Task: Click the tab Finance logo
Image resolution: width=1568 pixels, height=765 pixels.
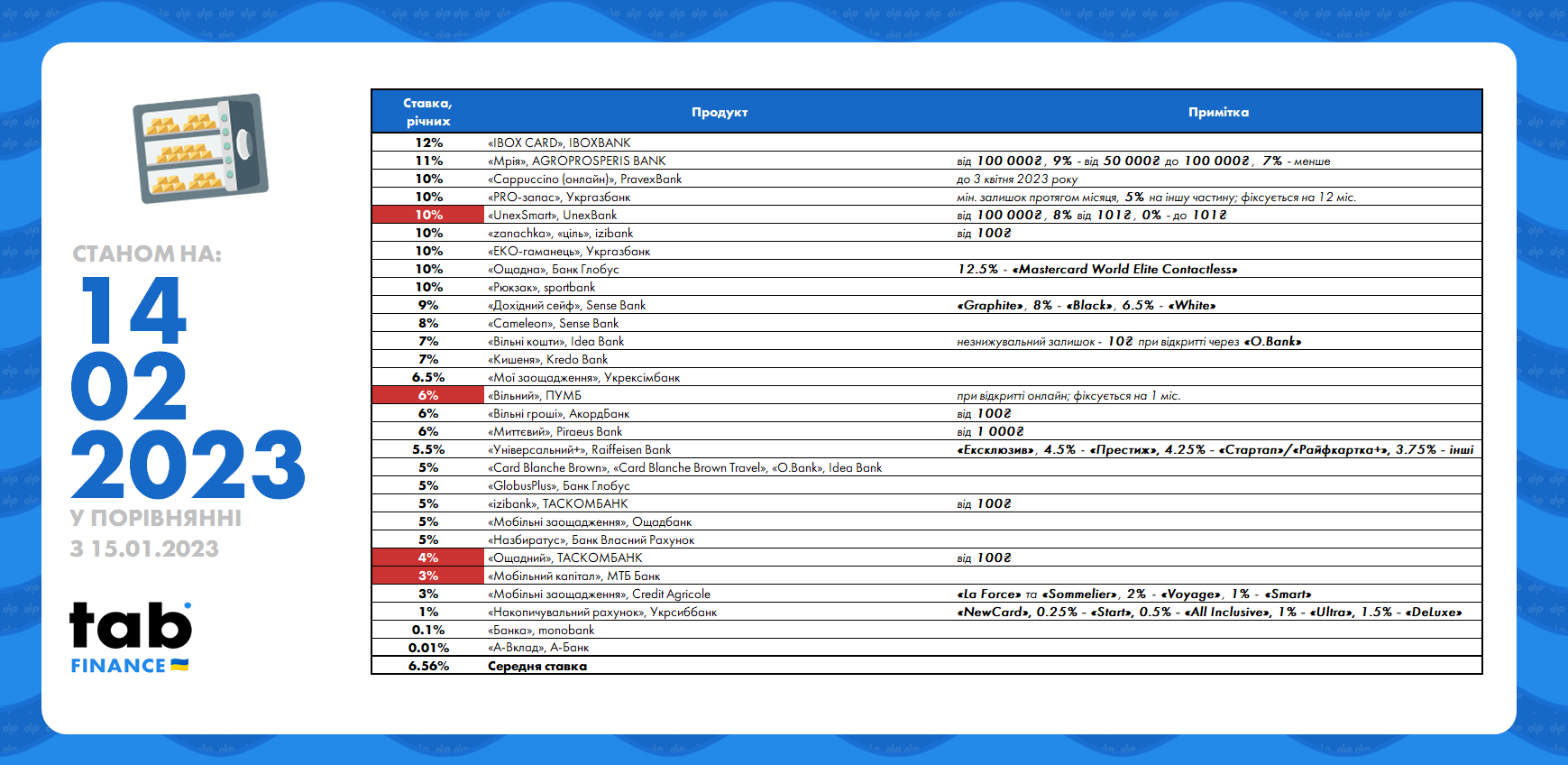Action: pos(131,638)
